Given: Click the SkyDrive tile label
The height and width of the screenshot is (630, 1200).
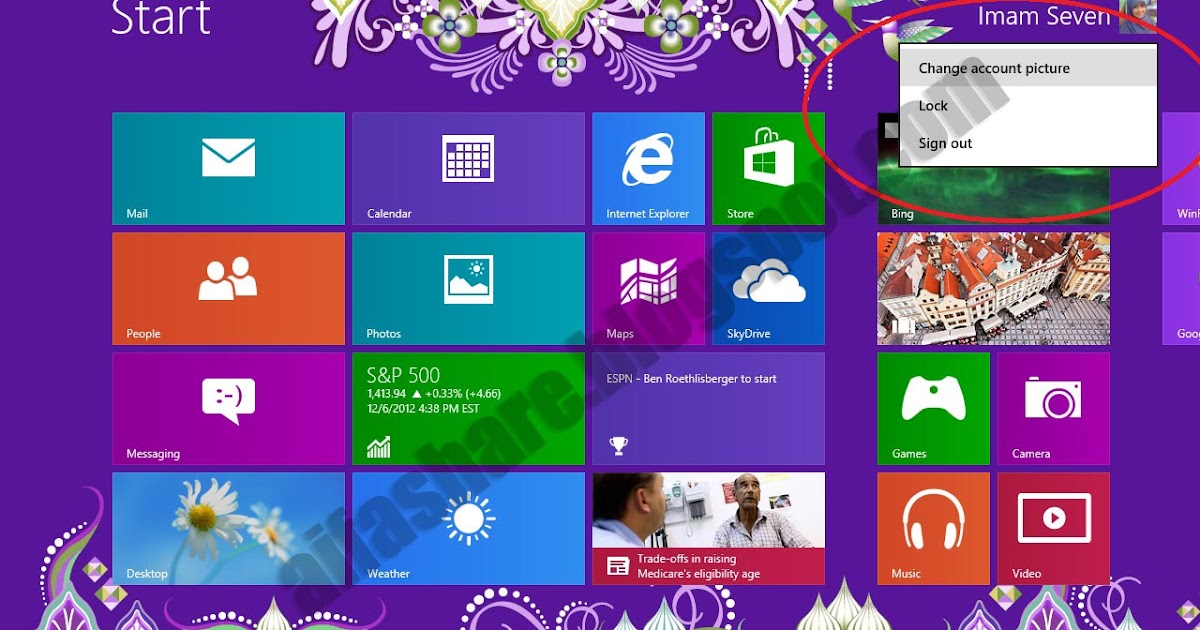Looking at the screenshot, I should pos(748,334).
